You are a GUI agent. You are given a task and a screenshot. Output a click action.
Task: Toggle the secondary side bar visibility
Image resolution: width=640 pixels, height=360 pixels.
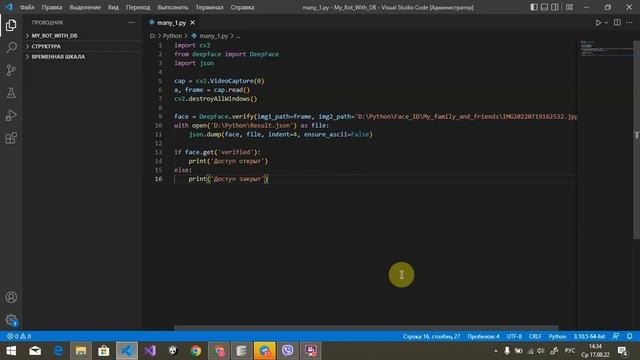(555, 7)
